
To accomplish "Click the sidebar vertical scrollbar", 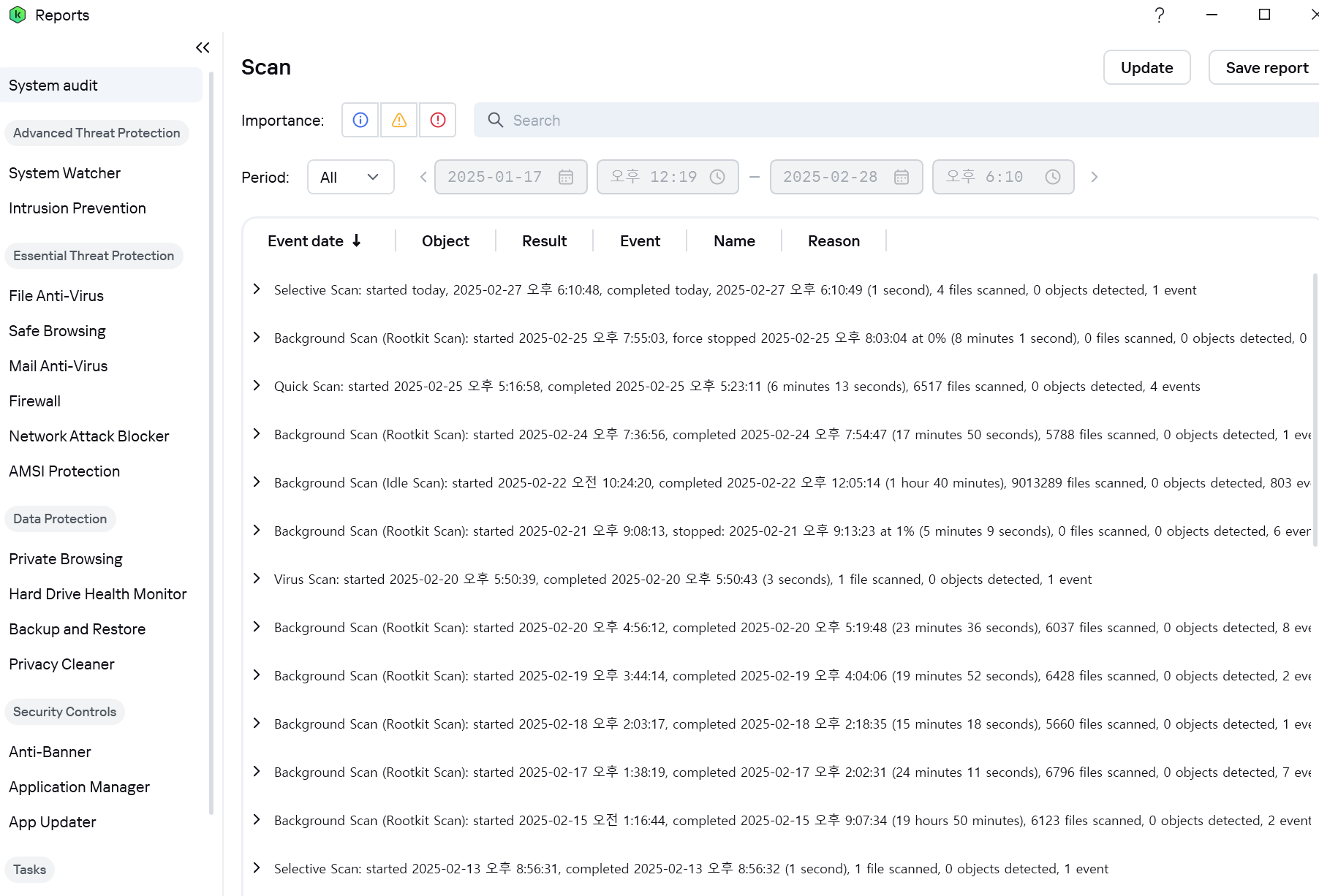I will [211, 442].
